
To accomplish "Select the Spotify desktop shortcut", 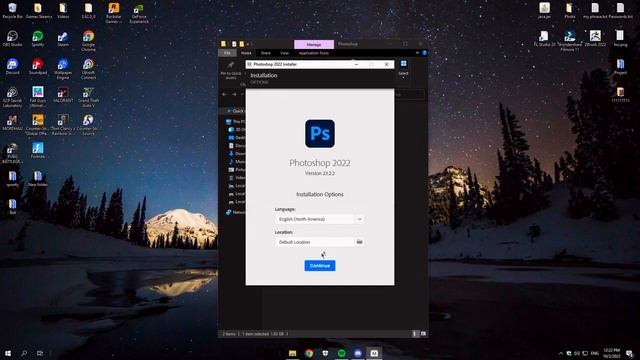I will pyautogui.click(x=38, y=39).
